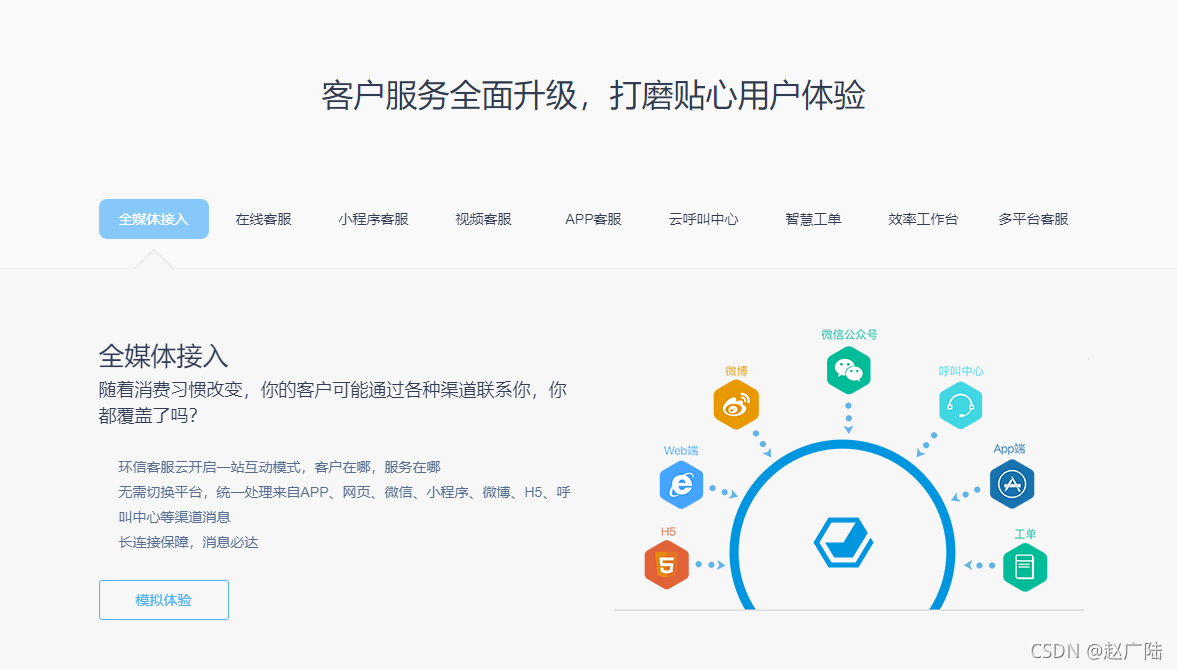
Task: Open the 云呼叫中心 tab
Action: coord(703,220)
